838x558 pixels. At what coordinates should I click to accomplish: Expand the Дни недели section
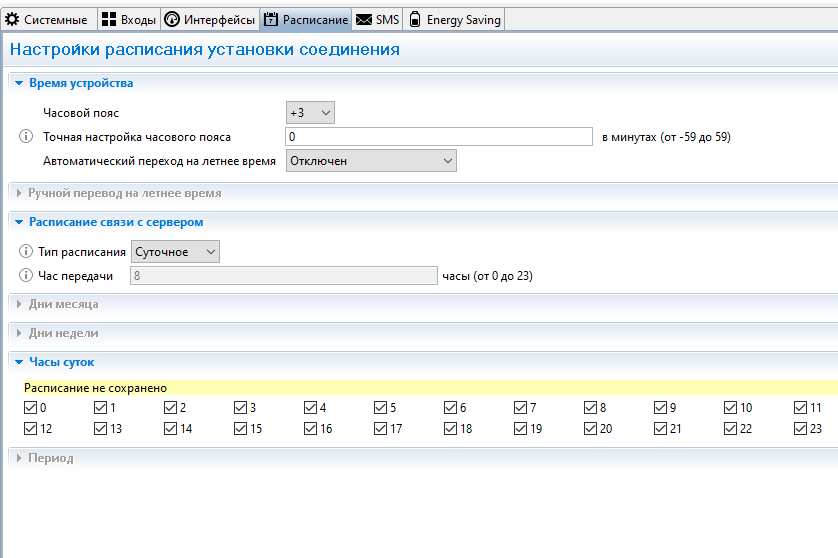[x=19, y=333]
